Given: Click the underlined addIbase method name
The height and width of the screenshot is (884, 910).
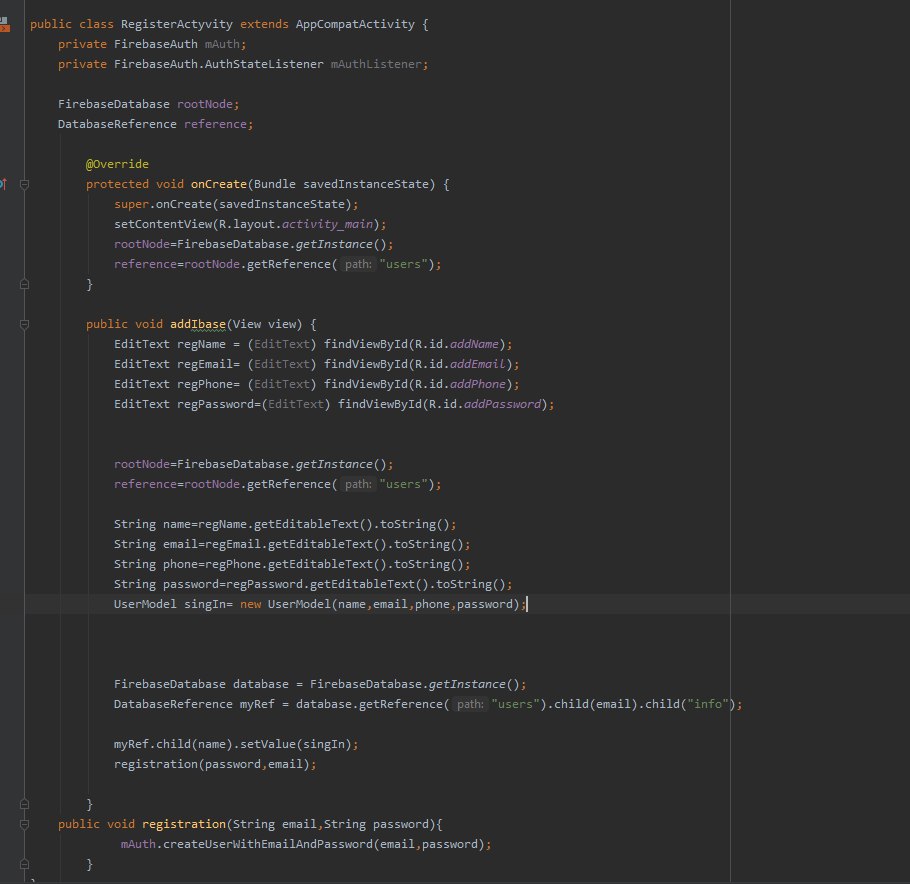Looking at the screenshot, I should 198,324.
